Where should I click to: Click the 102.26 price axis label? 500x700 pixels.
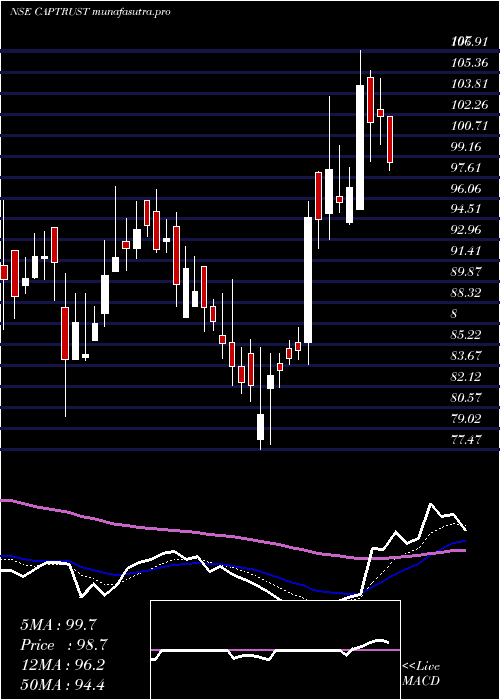tap(469, 105)
